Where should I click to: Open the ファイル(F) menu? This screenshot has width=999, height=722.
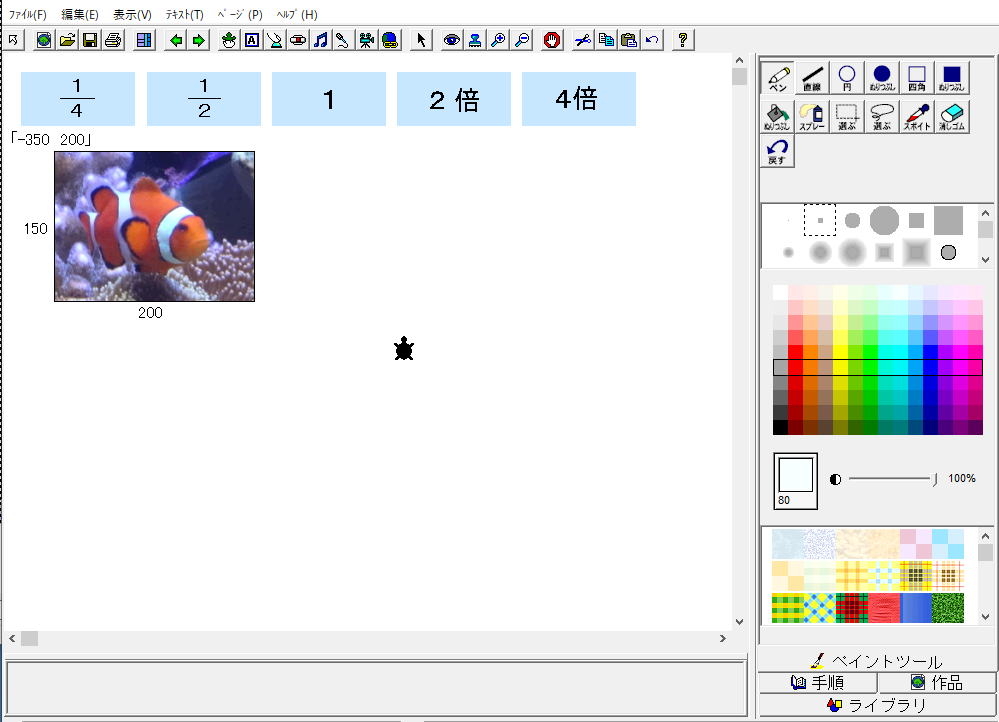pos(28,15)
